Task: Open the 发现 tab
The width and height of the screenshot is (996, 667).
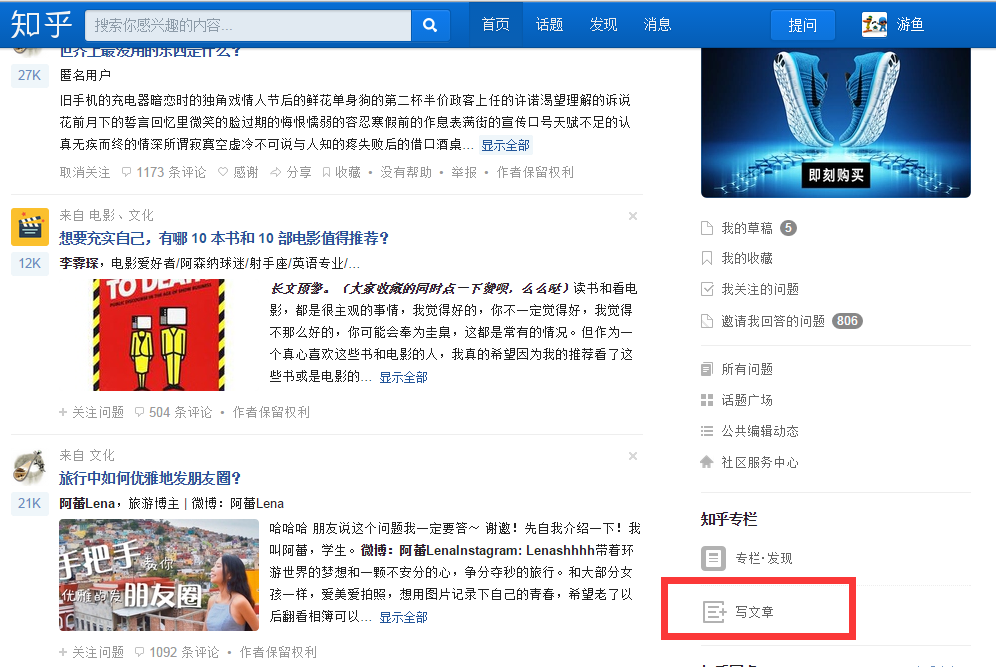Action: (603, 25)
